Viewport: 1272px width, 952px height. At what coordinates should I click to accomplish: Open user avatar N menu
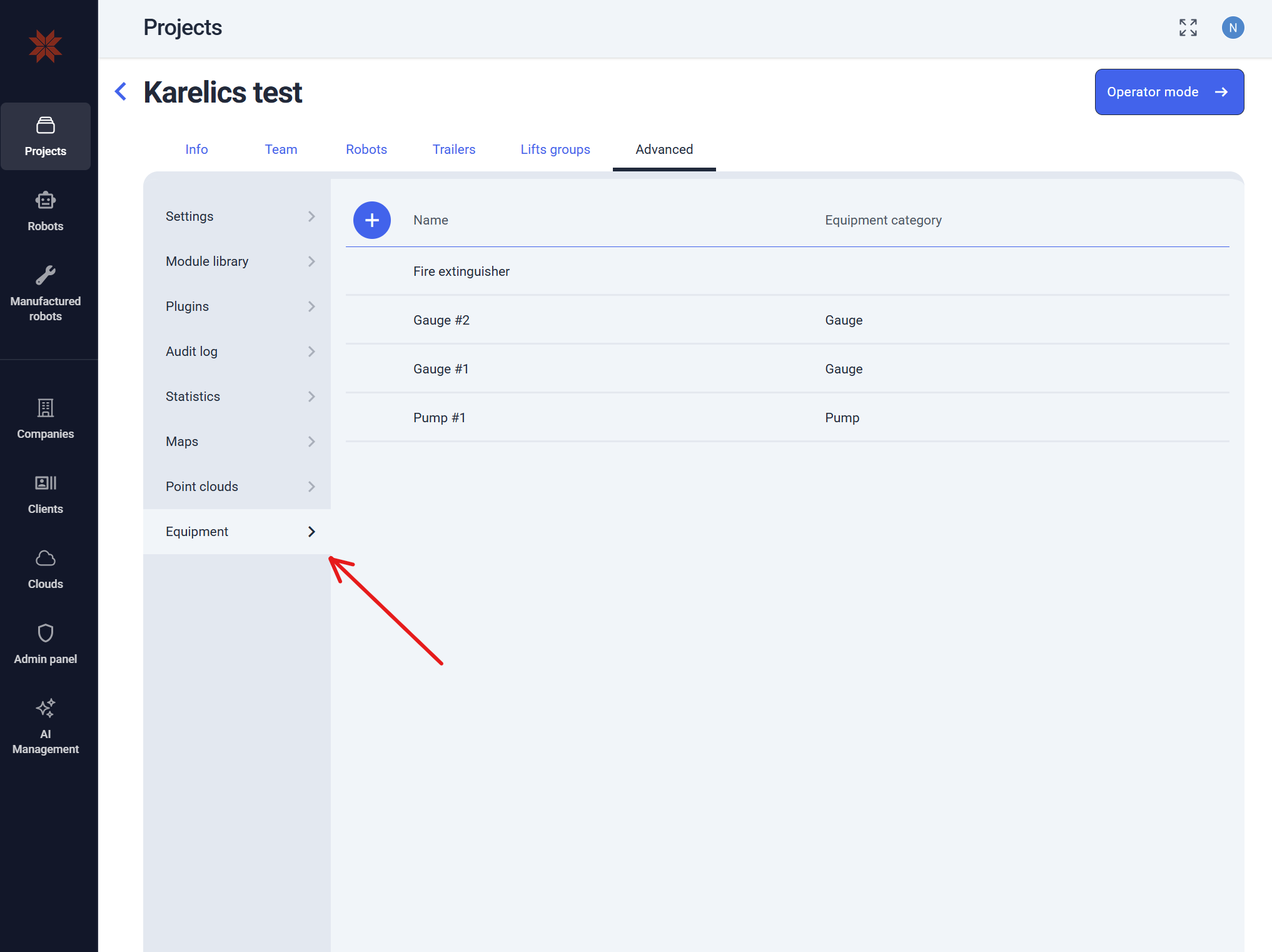pyautogui.click(x=1233, y=28)
